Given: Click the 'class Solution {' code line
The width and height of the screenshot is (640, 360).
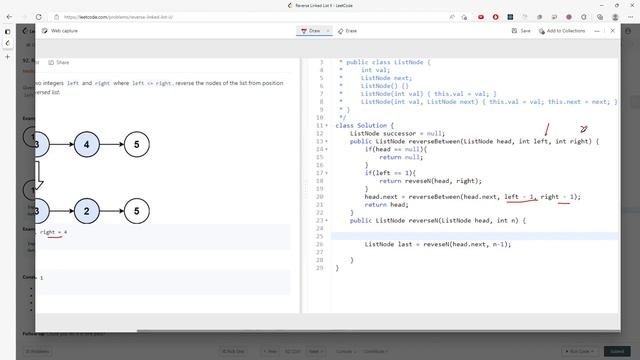Looking at the screenshot, I should pos(364,126).
